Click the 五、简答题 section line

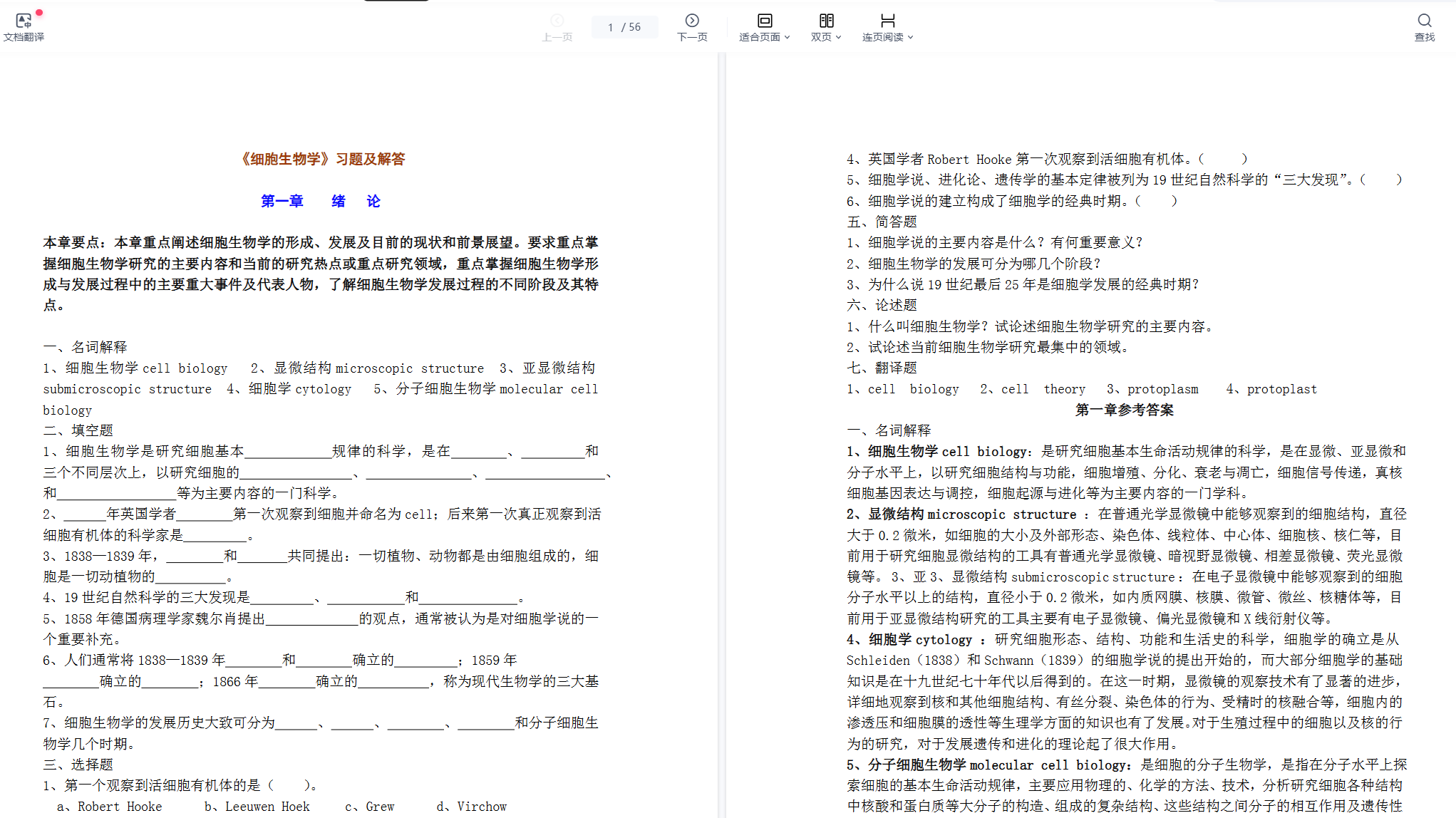[x=882, y=222]
